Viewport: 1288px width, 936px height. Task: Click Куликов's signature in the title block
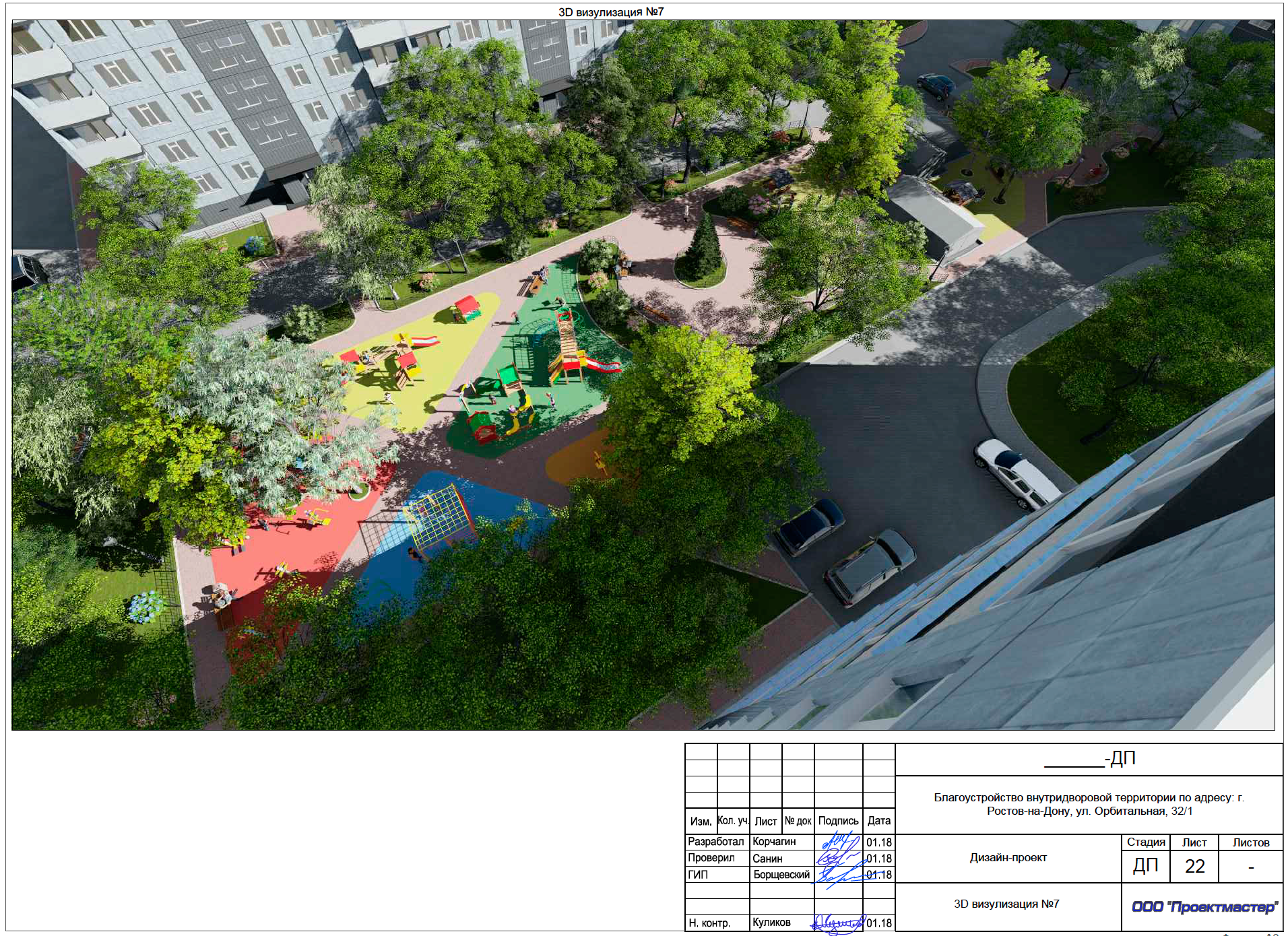(x=837, y=923)
